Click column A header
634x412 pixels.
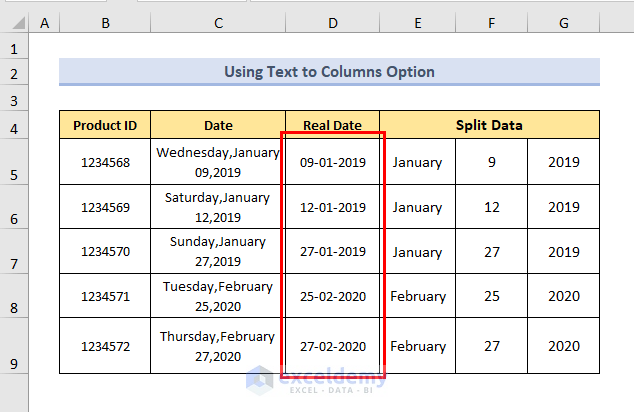coord(45,22)
